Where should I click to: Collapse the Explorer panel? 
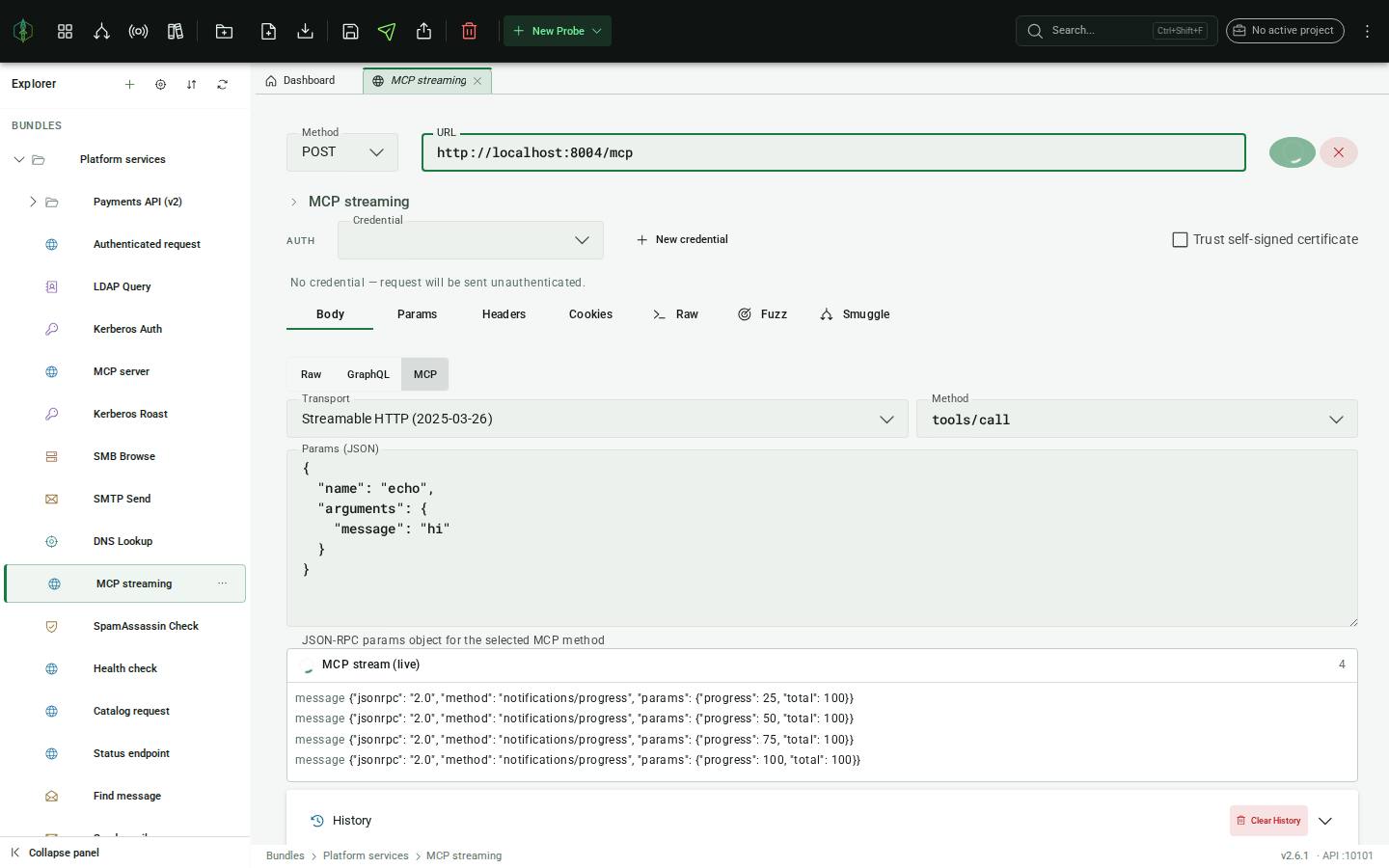55,853
